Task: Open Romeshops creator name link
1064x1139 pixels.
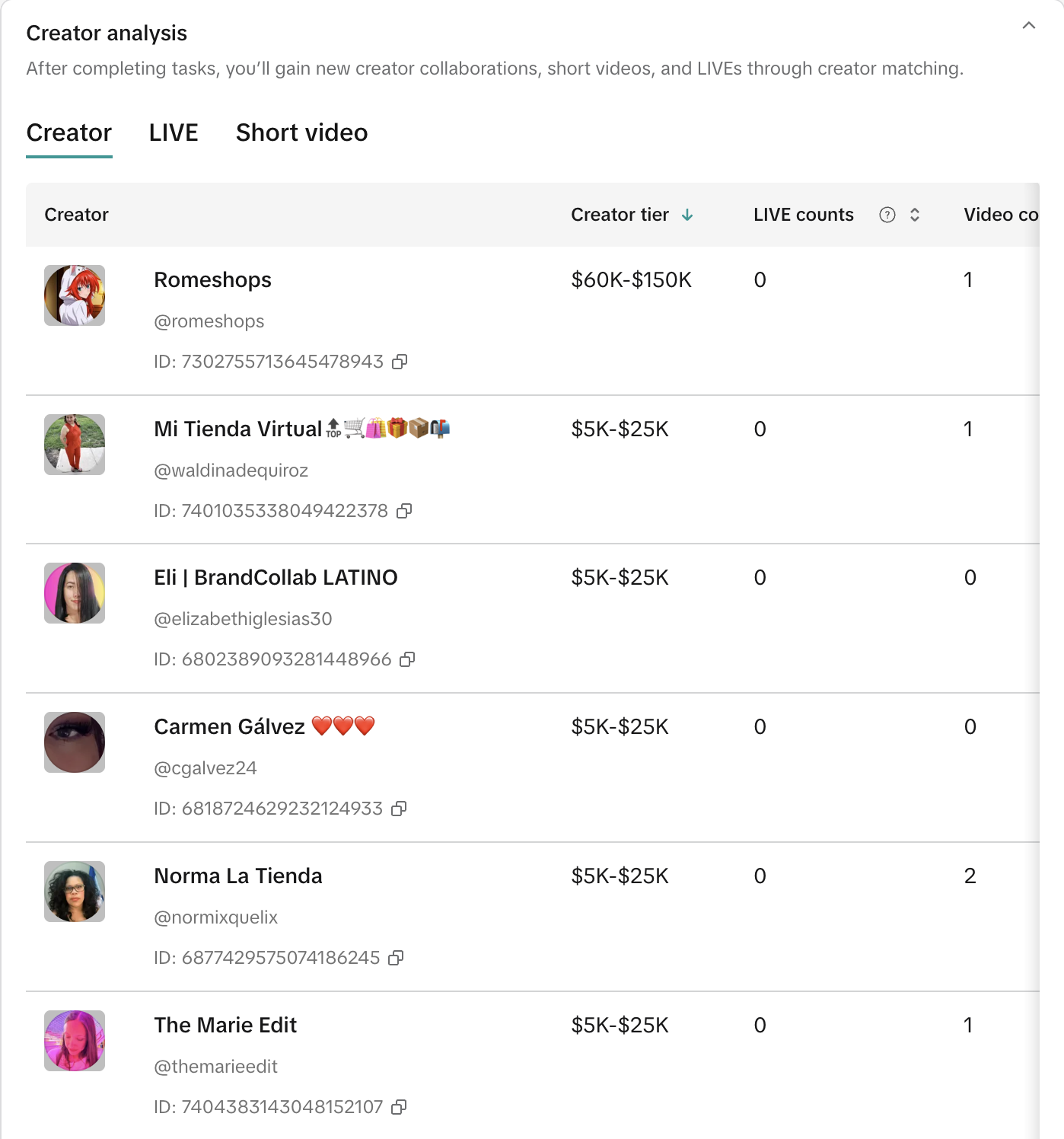Action: click(212, 280)
